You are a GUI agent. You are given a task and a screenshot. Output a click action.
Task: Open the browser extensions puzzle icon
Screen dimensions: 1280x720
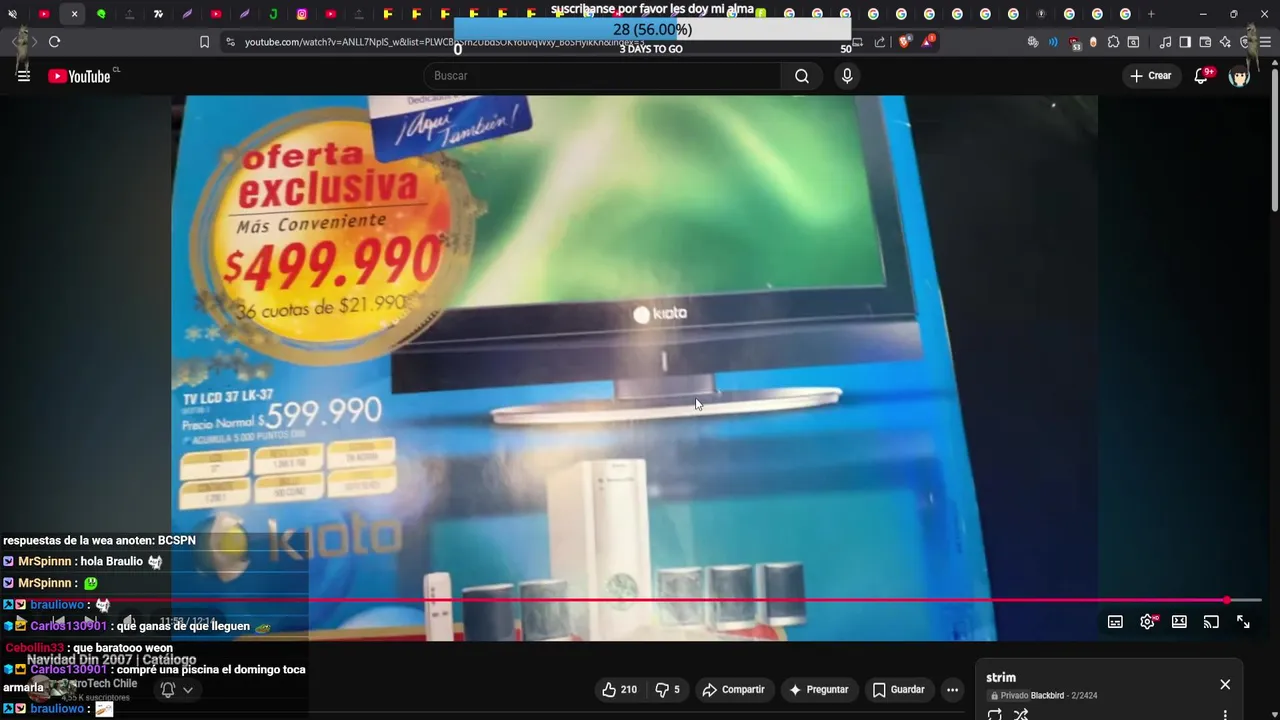(1113, 42)
